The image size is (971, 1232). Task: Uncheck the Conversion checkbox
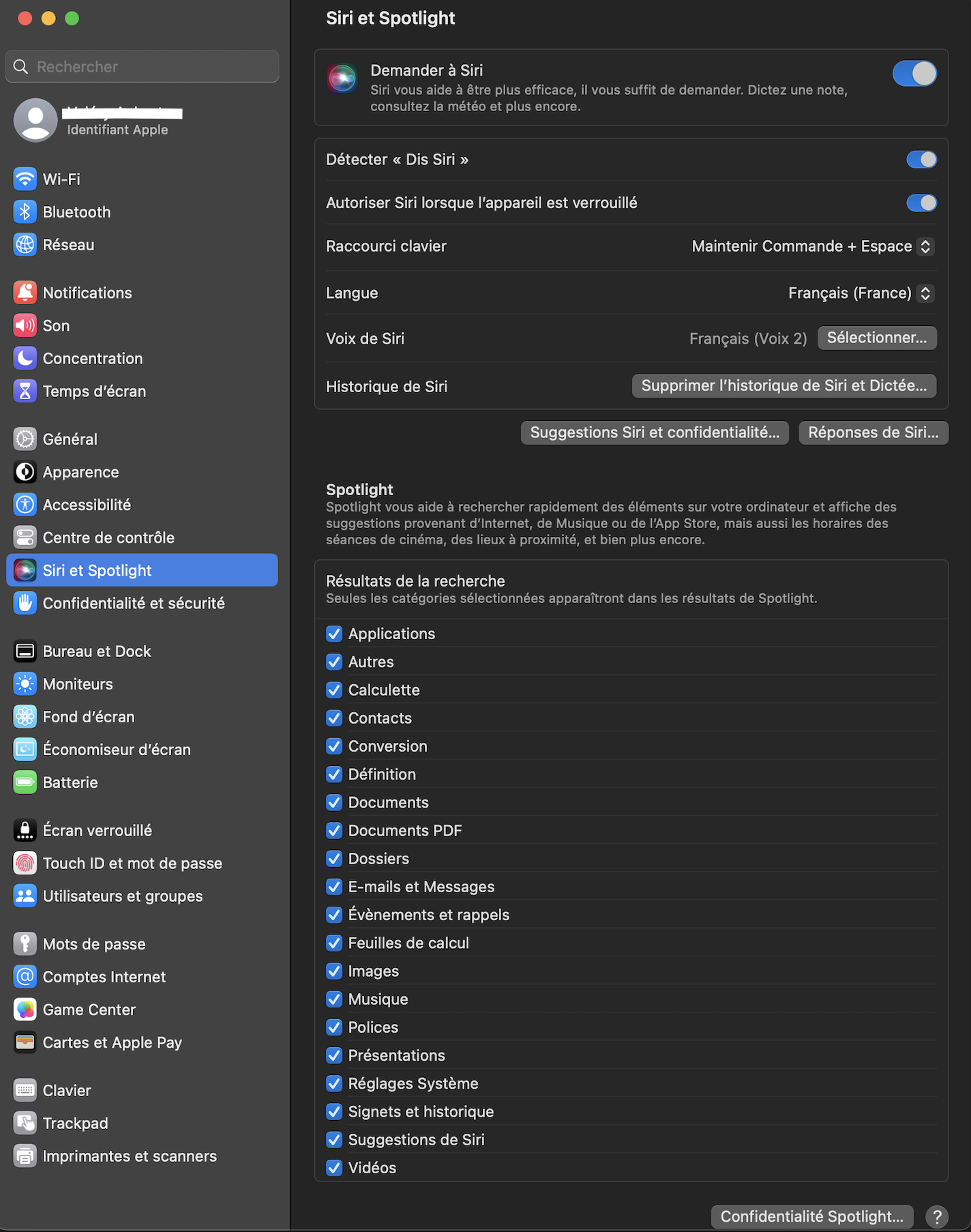334,746
